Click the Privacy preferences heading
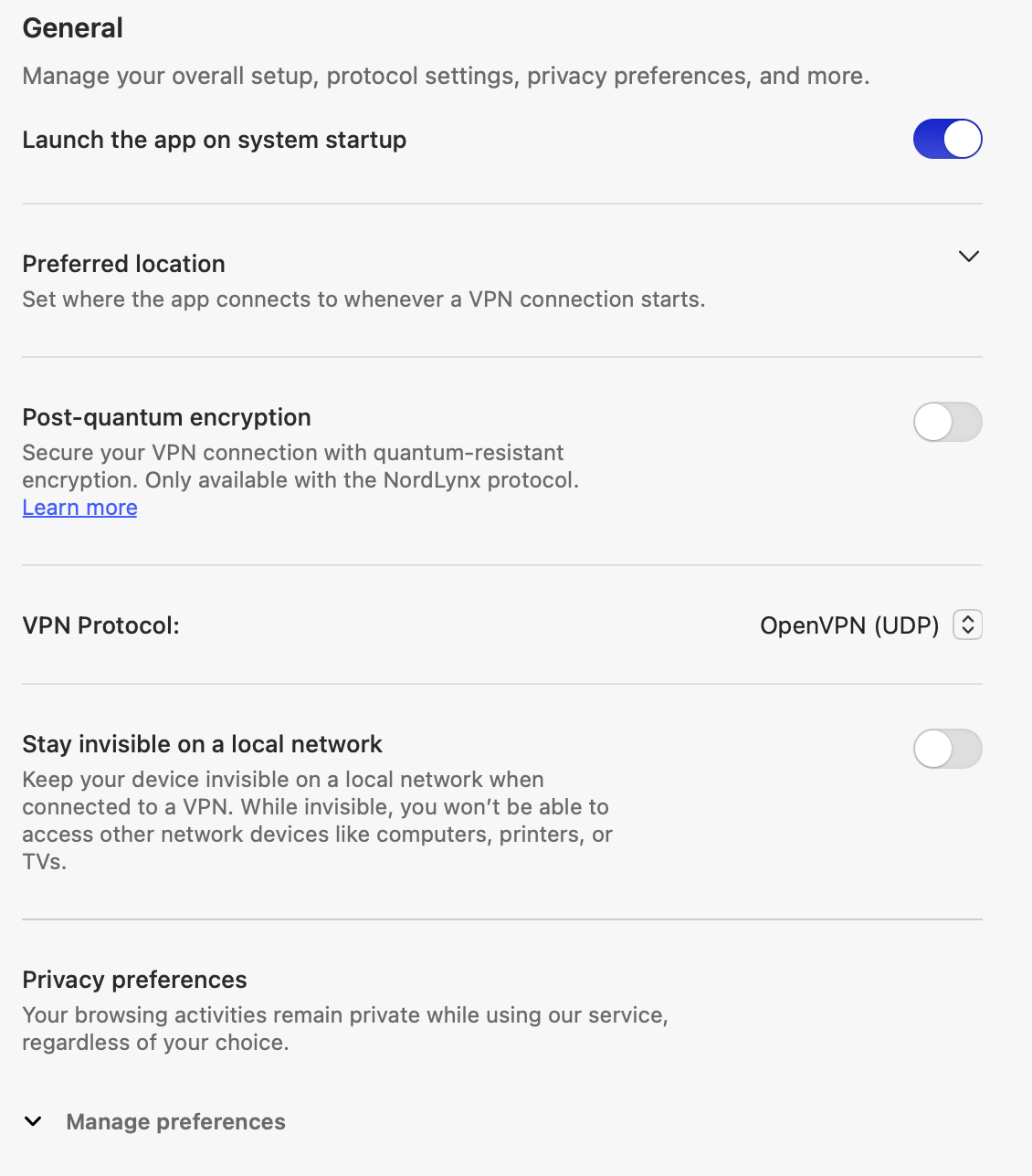The width and height of the screenshot is (1032, 1176). tap(133, 979)
